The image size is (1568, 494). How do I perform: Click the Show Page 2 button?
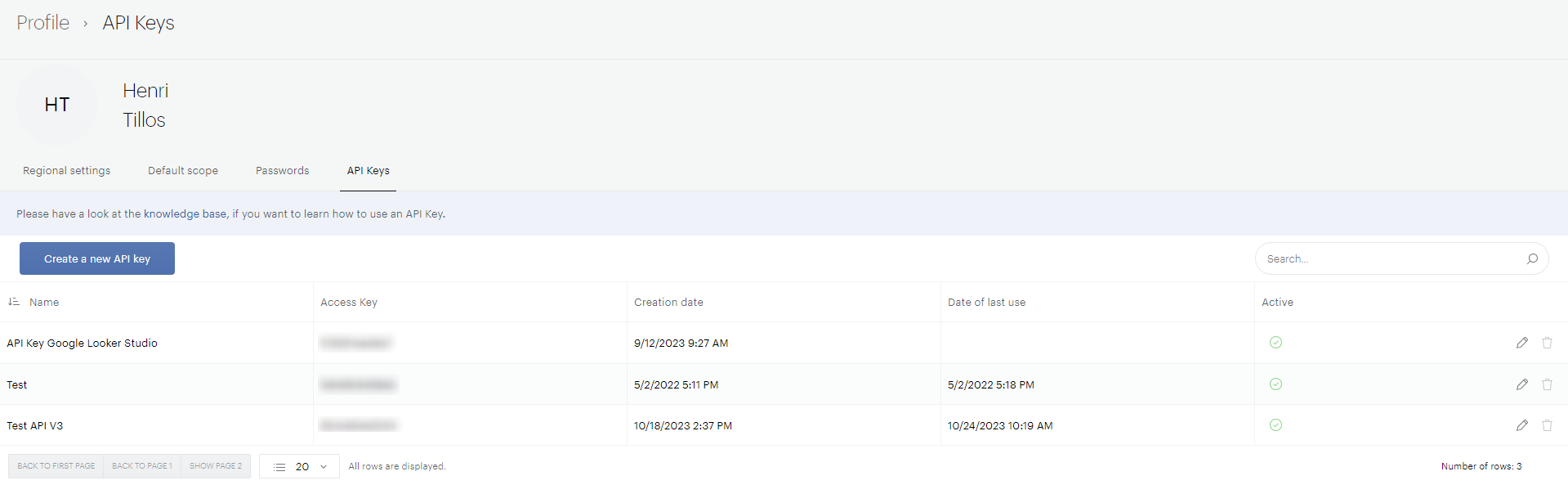[x=216, y=466]
